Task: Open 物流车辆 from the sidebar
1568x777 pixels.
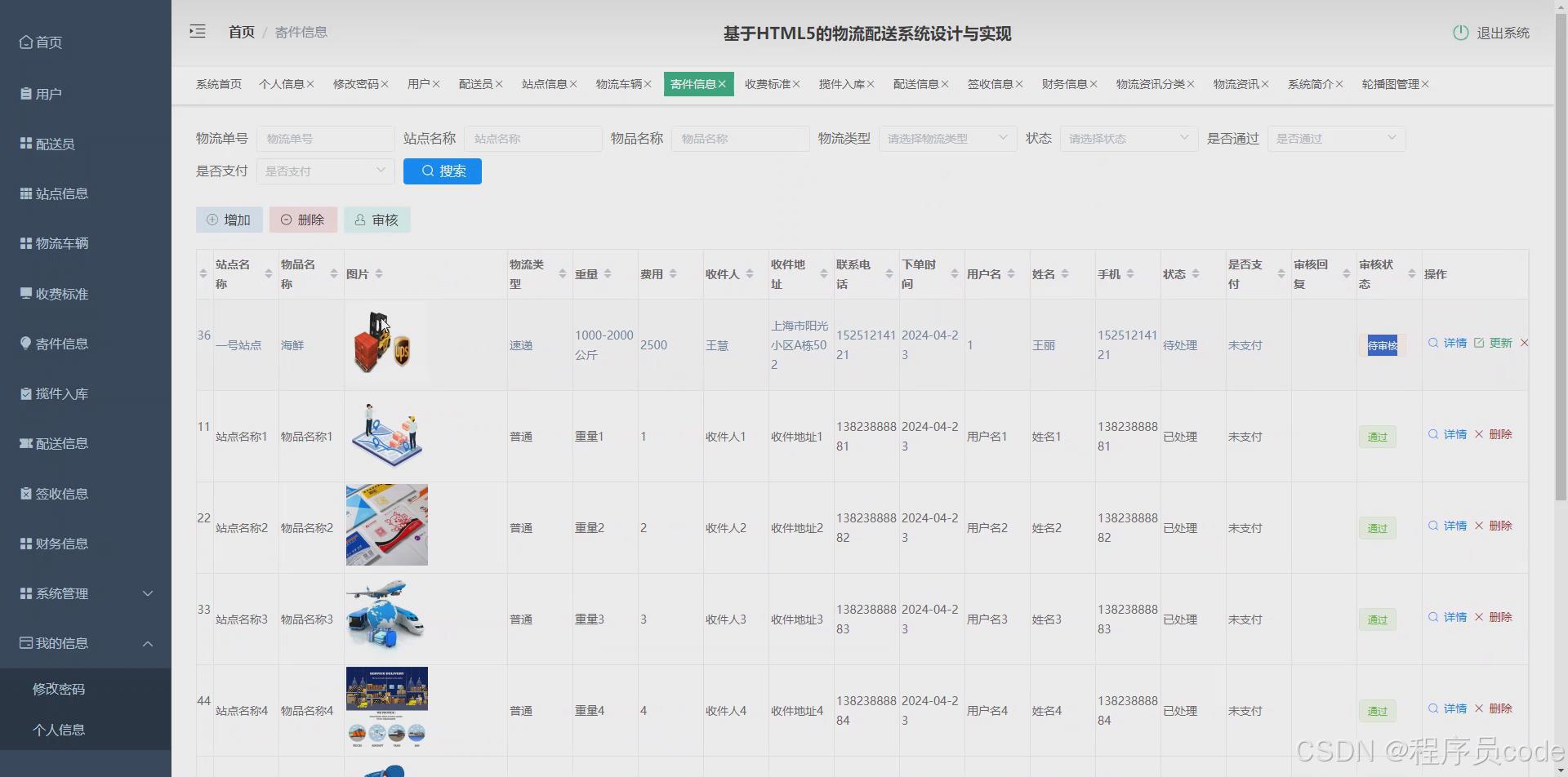Action: coord(61,243)
